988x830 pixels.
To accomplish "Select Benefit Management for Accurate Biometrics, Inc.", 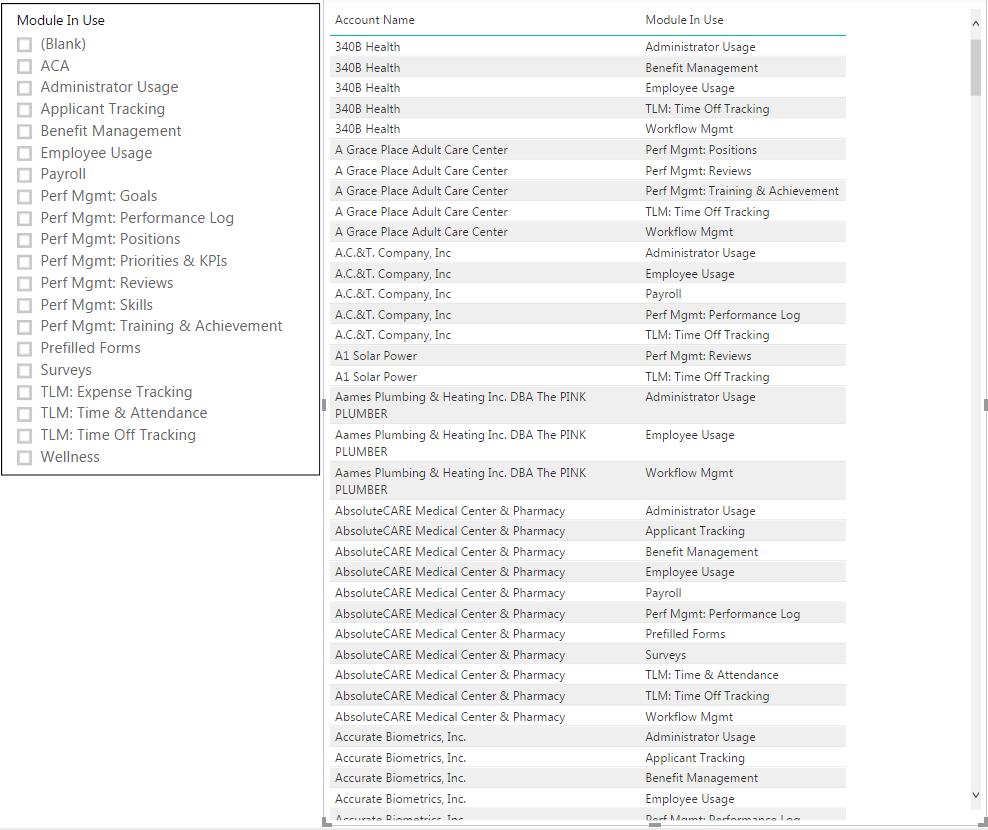I will [x=701, y=778].
